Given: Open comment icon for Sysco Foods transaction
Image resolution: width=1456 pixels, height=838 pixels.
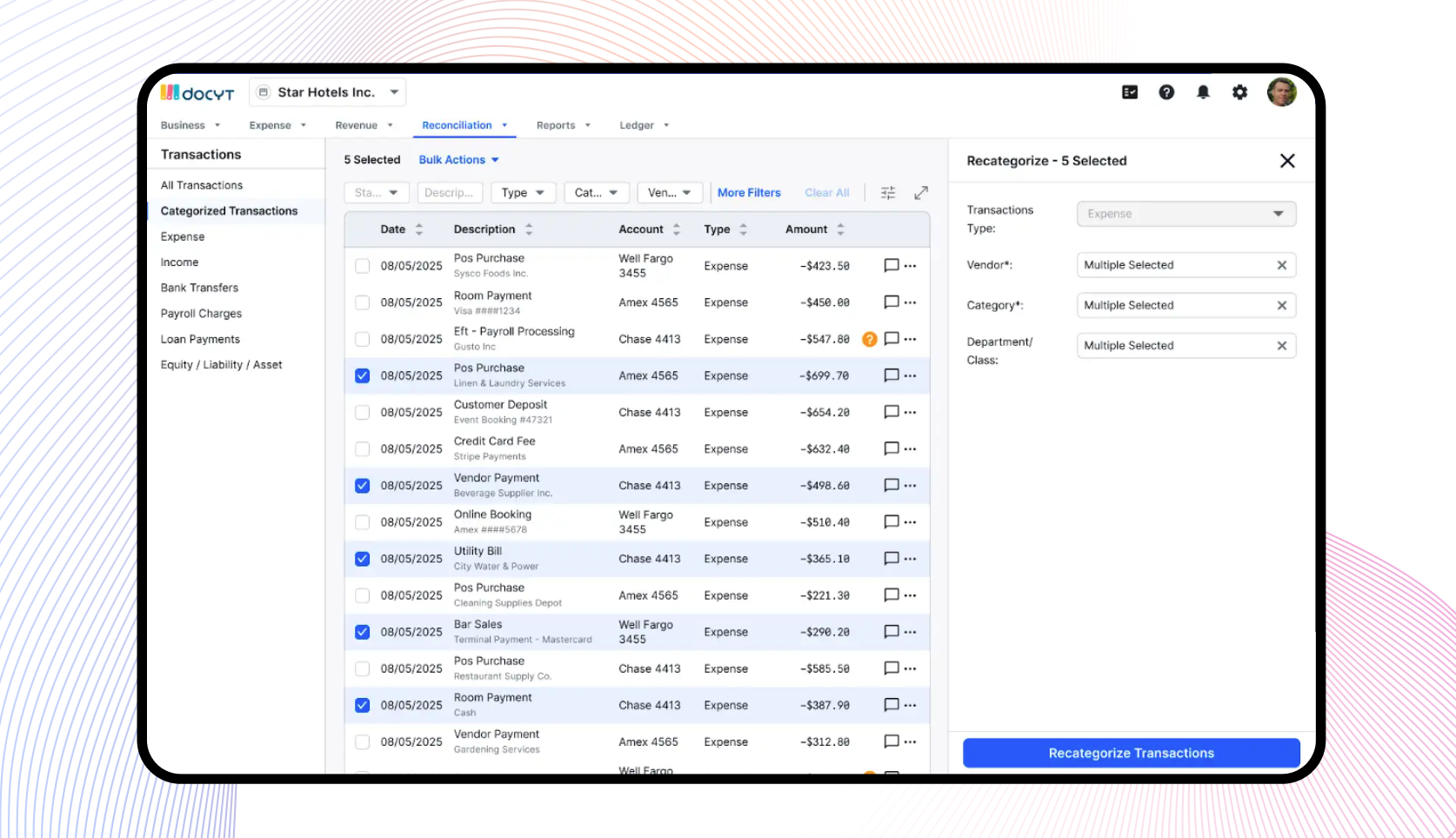Looking at the screenshot, I should [x=891, y=266].
